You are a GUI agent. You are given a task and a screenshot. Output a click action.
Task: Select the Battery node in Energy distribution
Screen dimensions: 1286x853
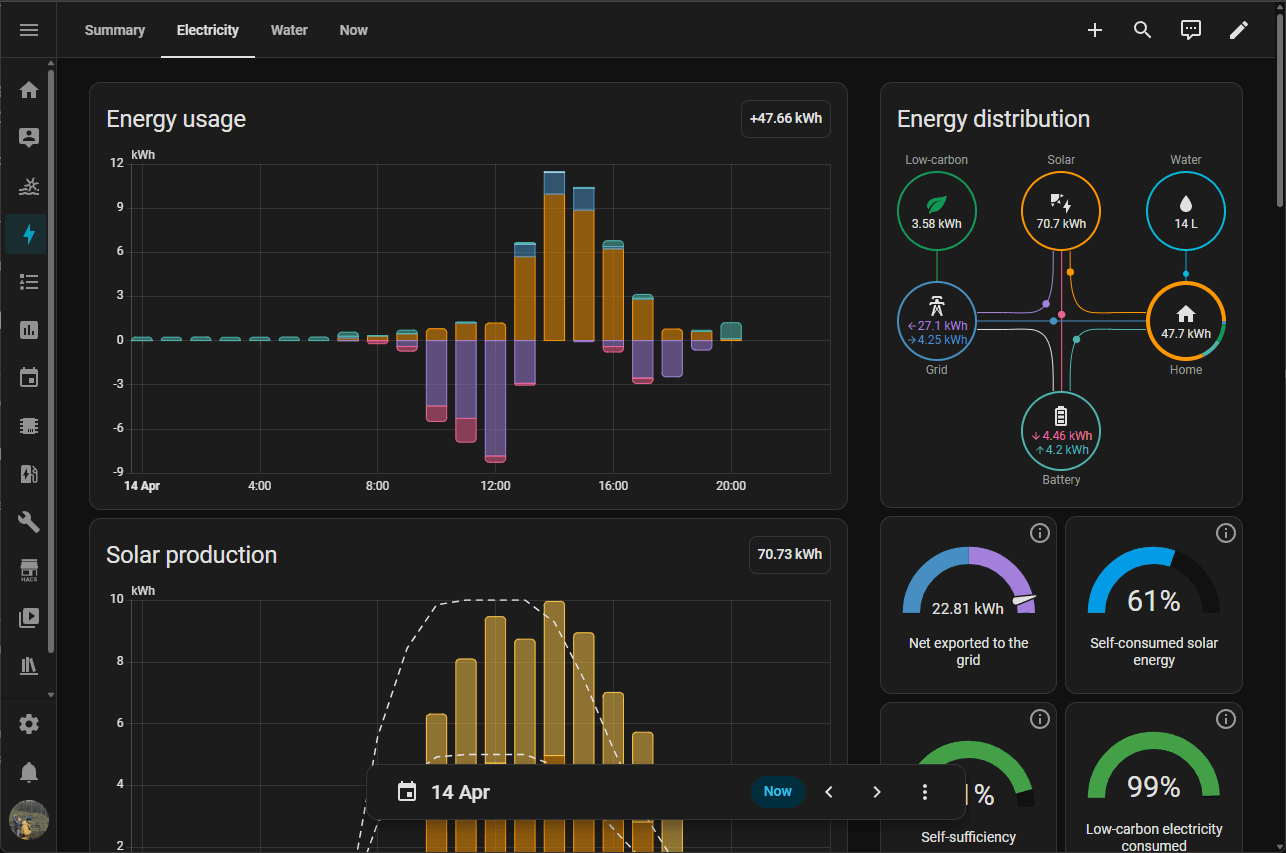click(1061, 431)
